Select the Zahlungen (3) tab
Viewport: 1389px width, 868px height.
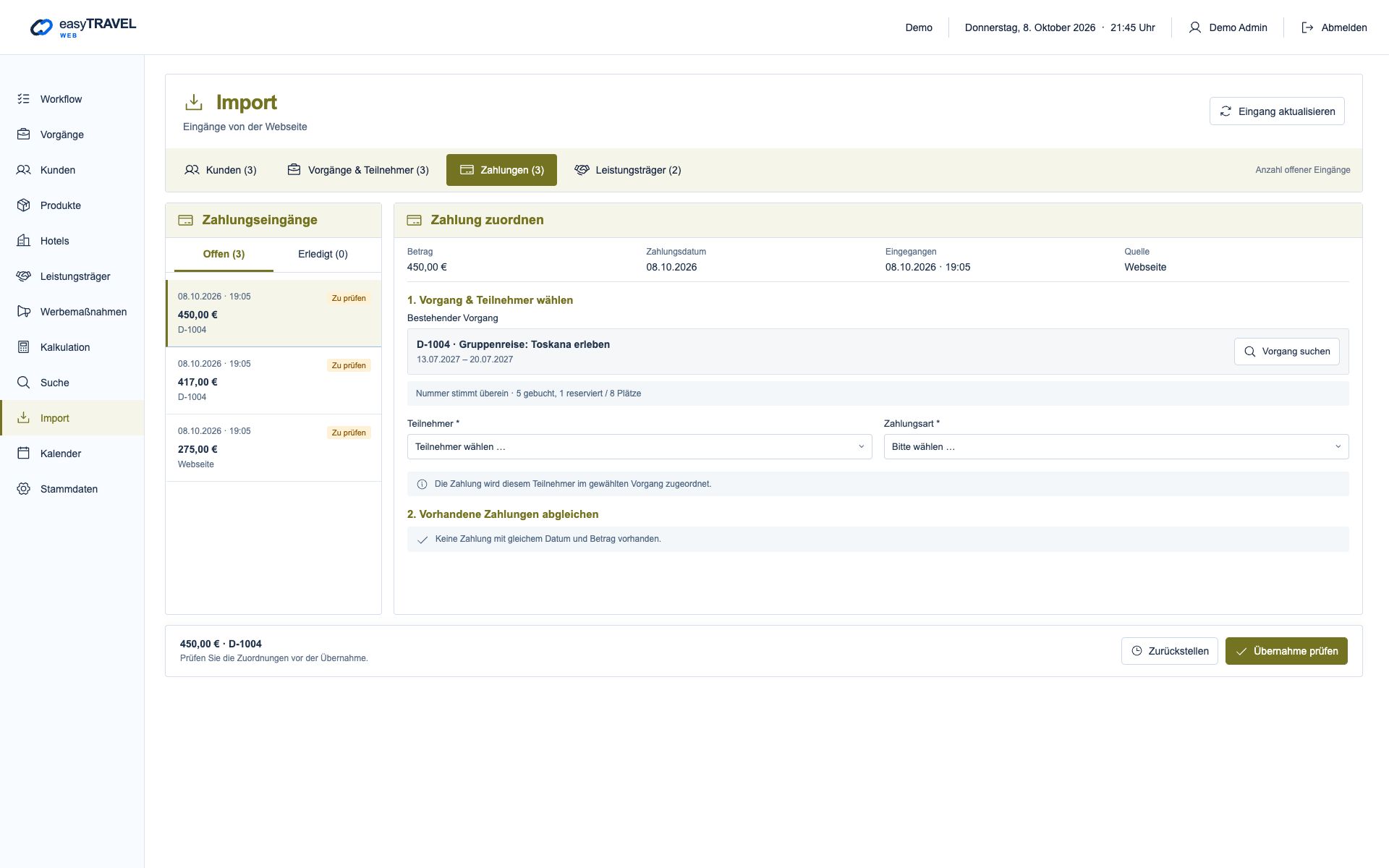501,170
